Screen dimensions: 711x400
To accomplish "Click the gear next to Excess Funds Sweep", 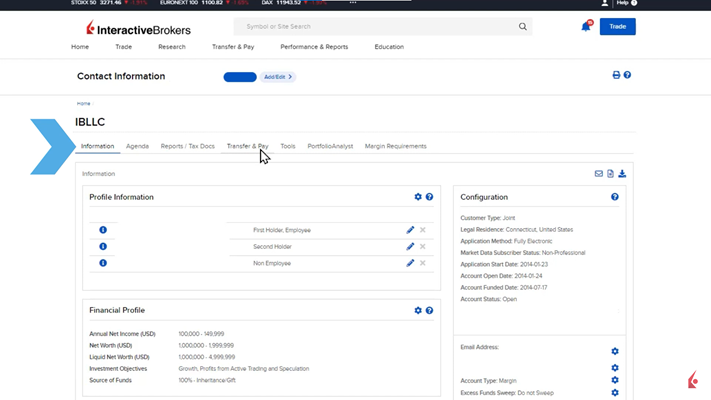I will (615, 393).
